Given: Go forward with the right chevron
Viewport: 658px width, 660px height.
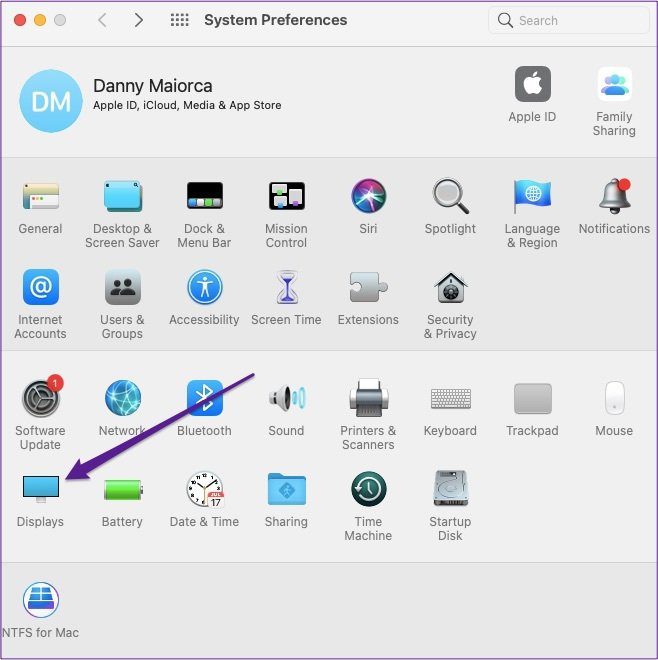Looking at the screenshot, I should point(139,20).
